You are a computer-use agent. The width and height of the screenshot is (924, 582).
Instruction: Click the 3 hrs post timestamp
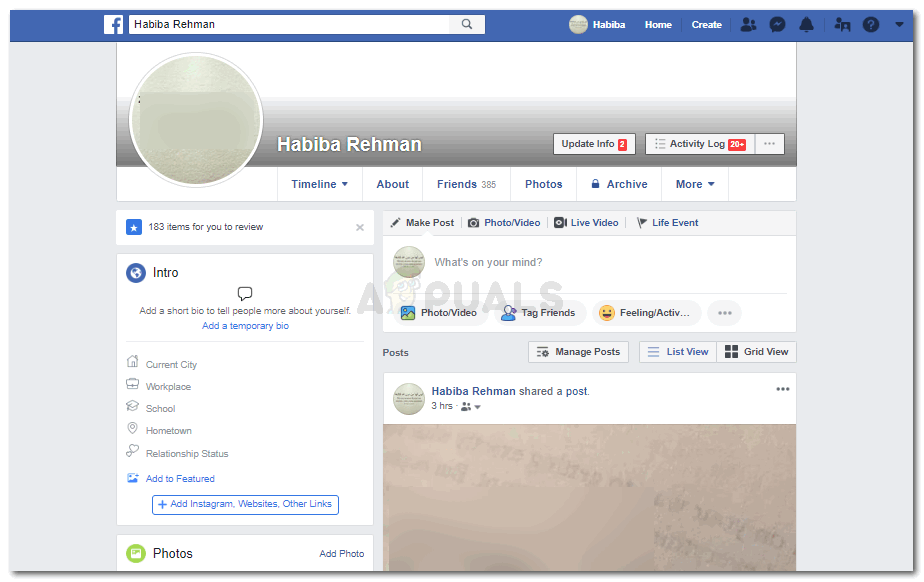[442, 406]
